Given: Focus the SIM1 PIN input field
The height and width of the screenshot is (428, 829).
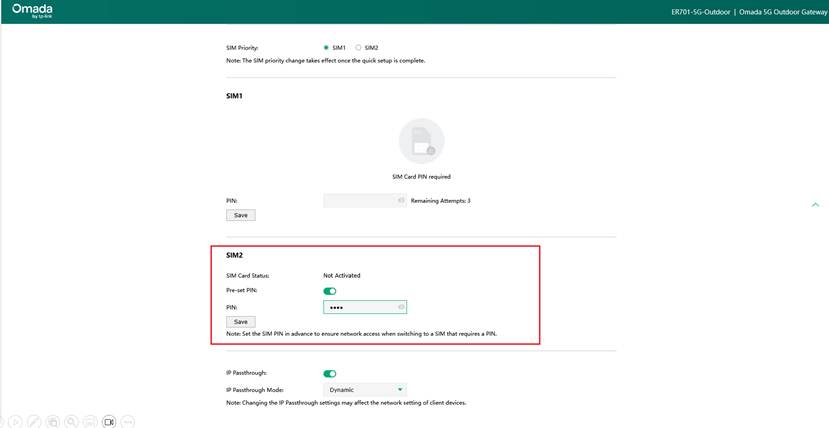Looking at the screenshot, I should (x=360, y=200).
